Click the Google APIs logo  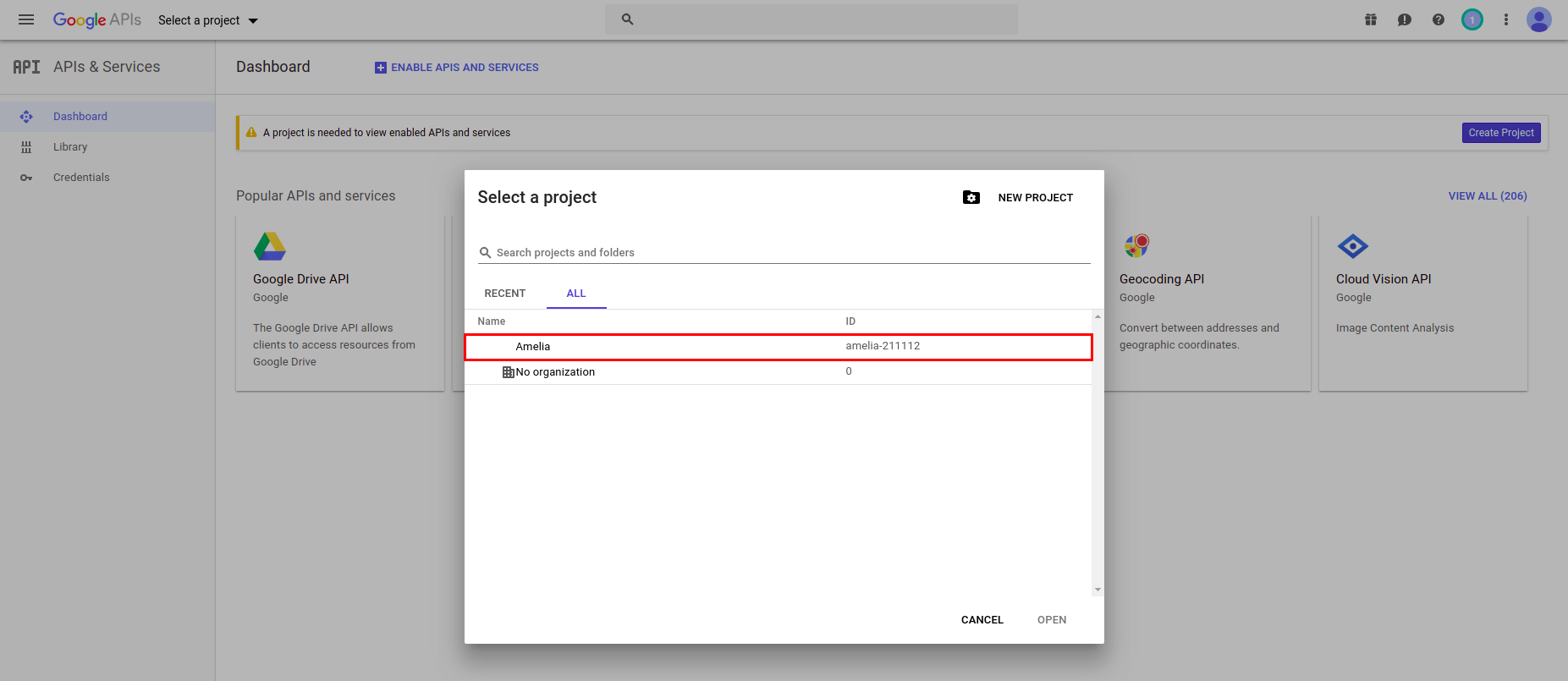pos(97,19)
